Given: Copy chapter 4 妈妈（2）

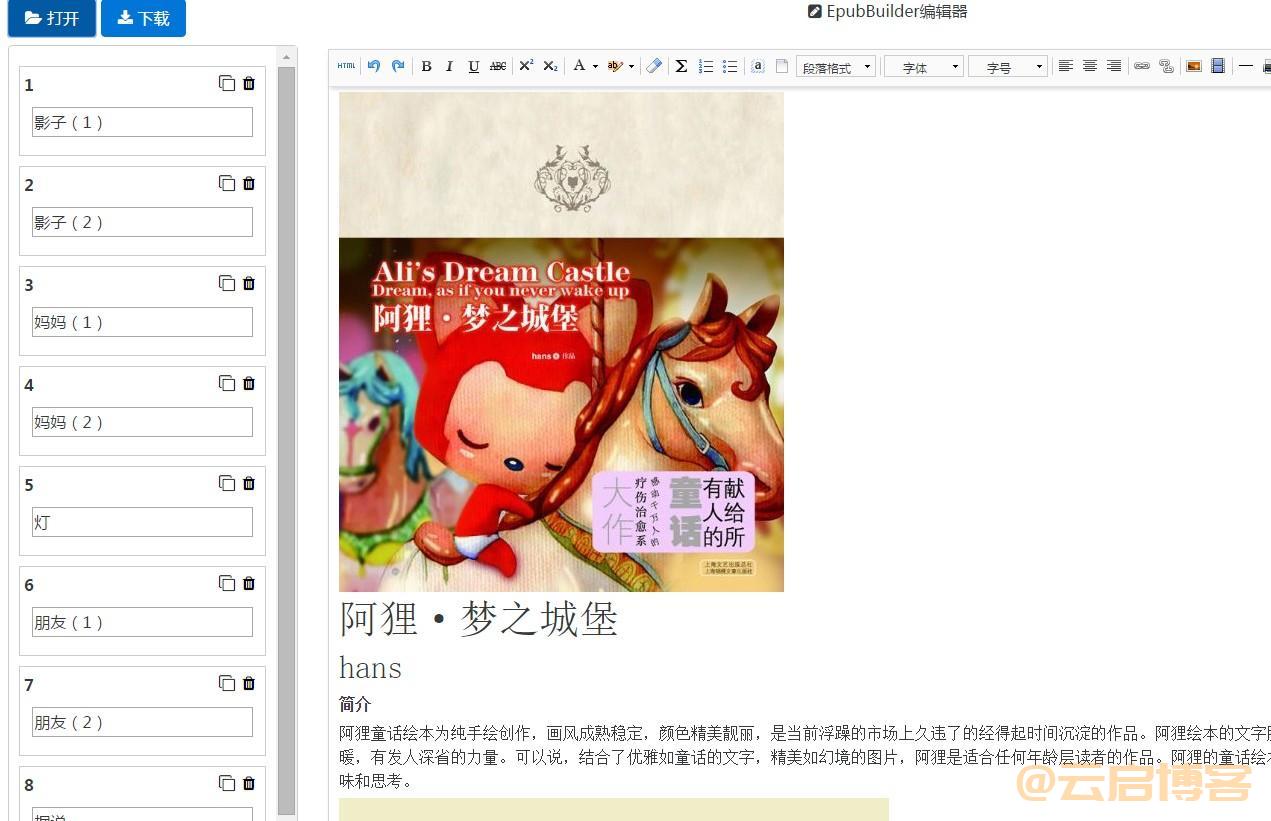Looking at the screenshot, I should [x=227, y=384].
